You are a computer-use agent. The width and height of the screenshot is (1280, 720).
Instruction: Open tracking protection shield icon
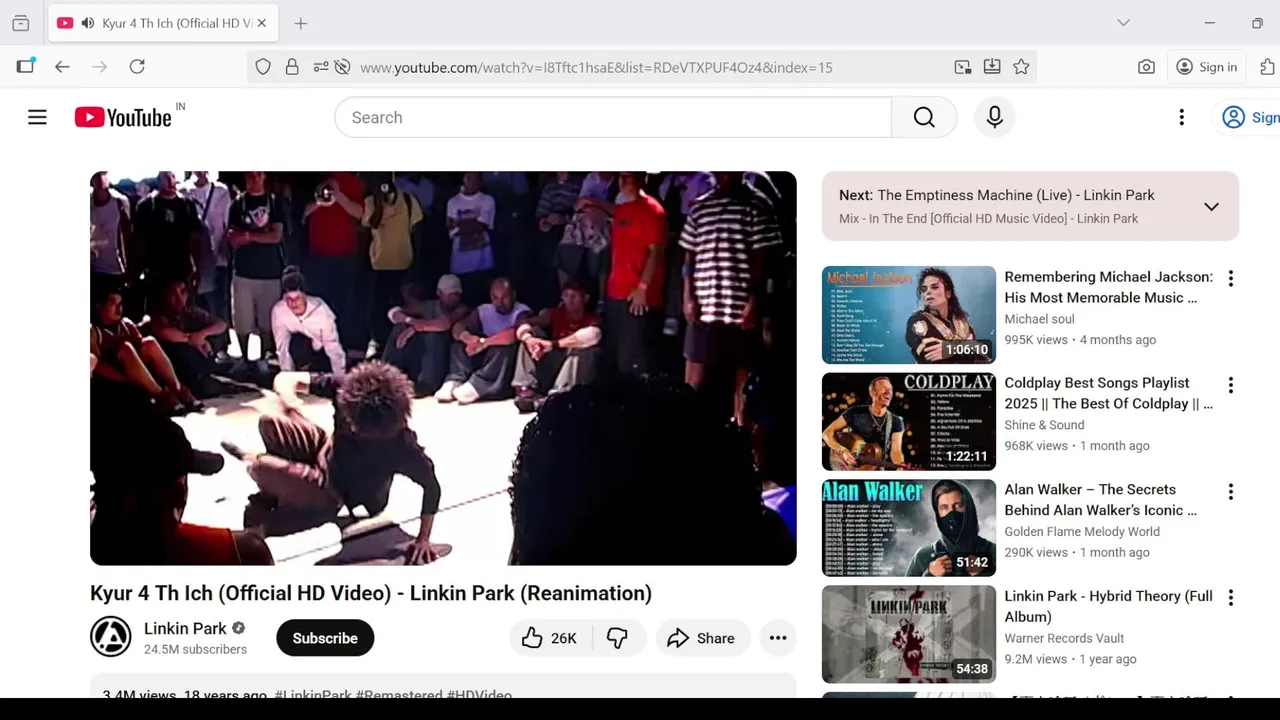(x=263, y=67)
